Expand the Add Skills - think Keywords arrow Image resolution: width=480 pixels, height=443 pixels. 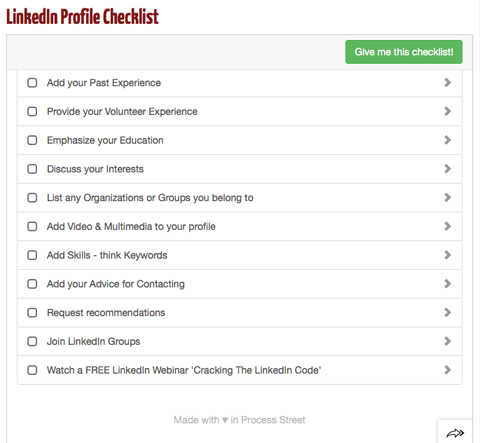point(448,255)
